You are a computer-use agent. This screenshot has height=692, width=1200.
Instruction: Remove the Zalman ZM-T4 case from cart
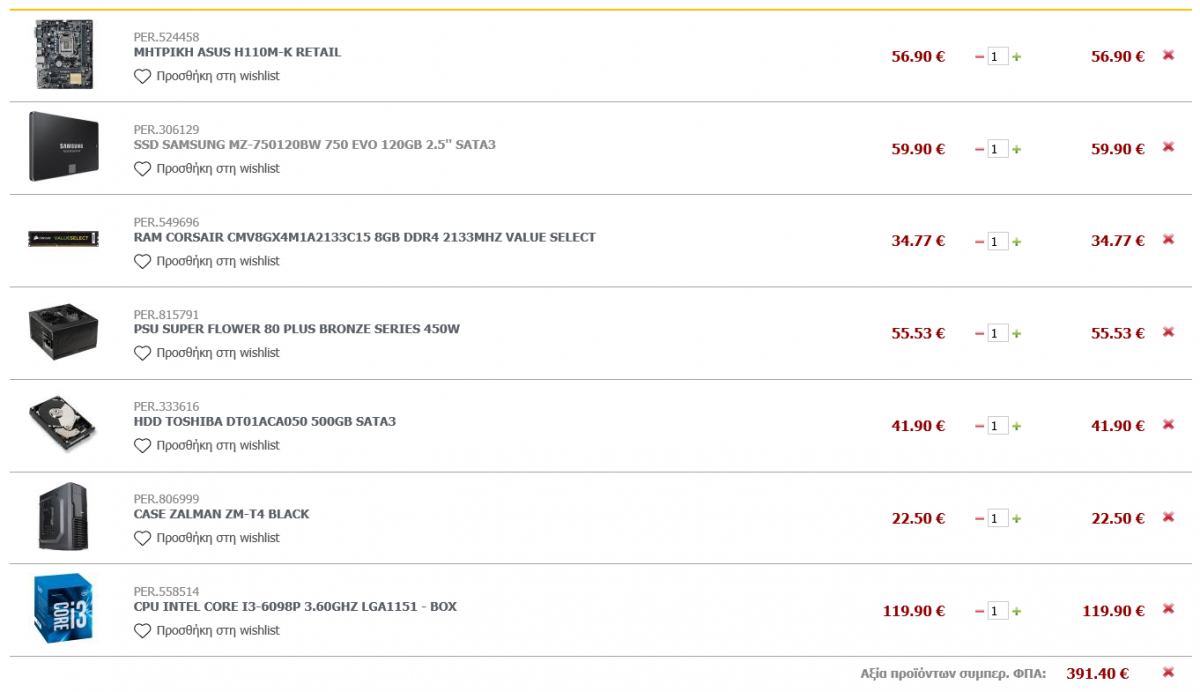[1168, 517]
